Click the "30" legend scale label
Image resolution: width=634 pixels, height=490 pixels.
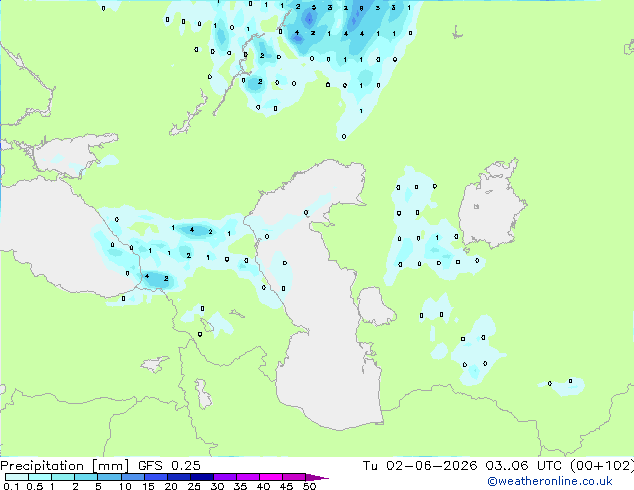click(217, 486)
